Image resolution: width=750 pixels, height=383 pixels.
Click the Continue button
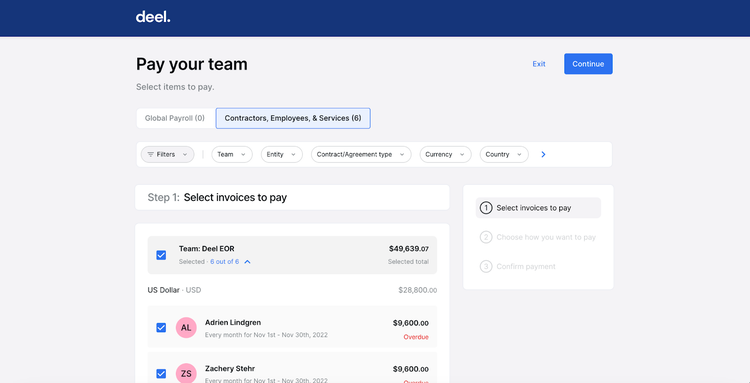(588, 64)
